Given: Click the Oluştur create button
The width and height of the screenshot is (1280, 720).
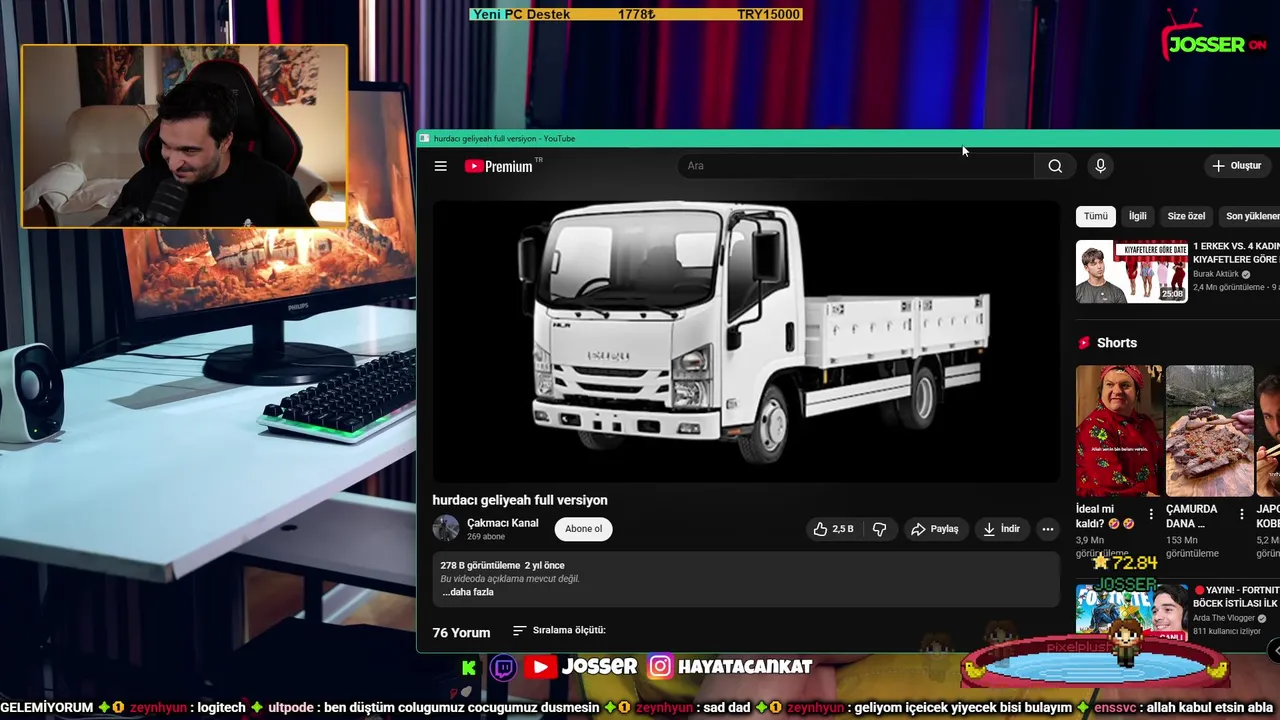Looking at the screenshot, I should (1237, 166).
